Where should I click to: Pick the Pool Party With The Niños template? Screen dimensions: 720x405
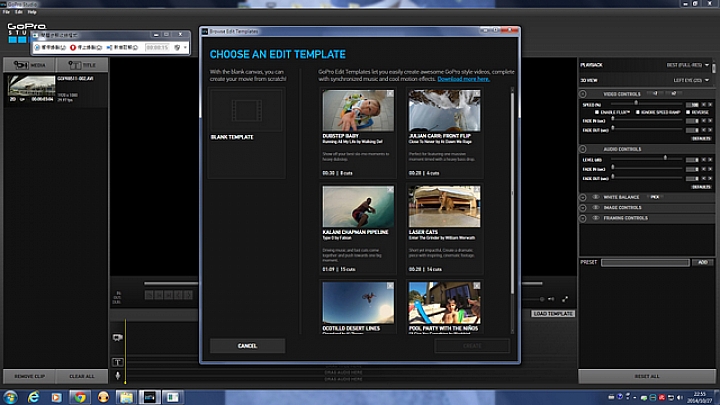tap(444, 303)
